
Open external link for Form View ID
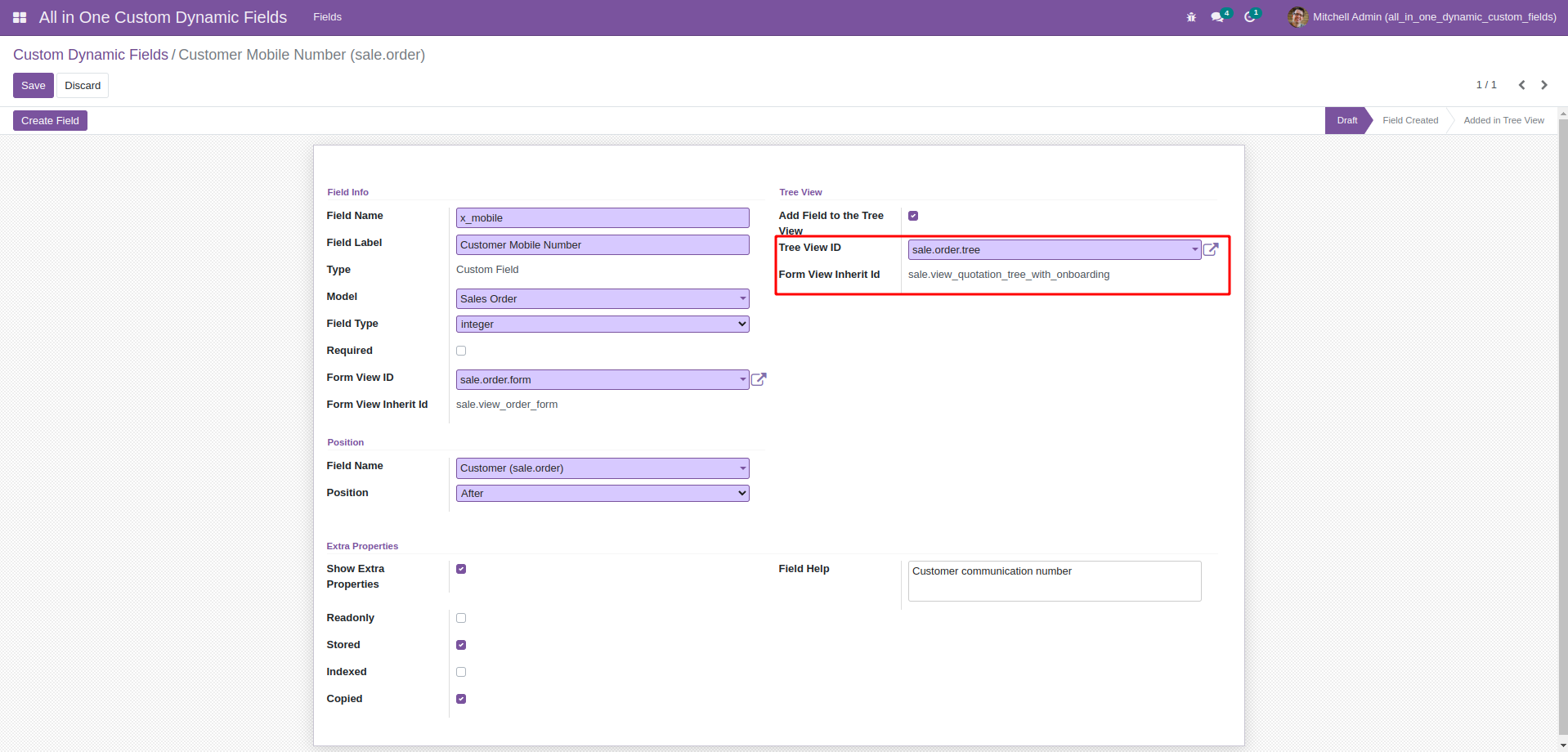[x=759, y=379]
